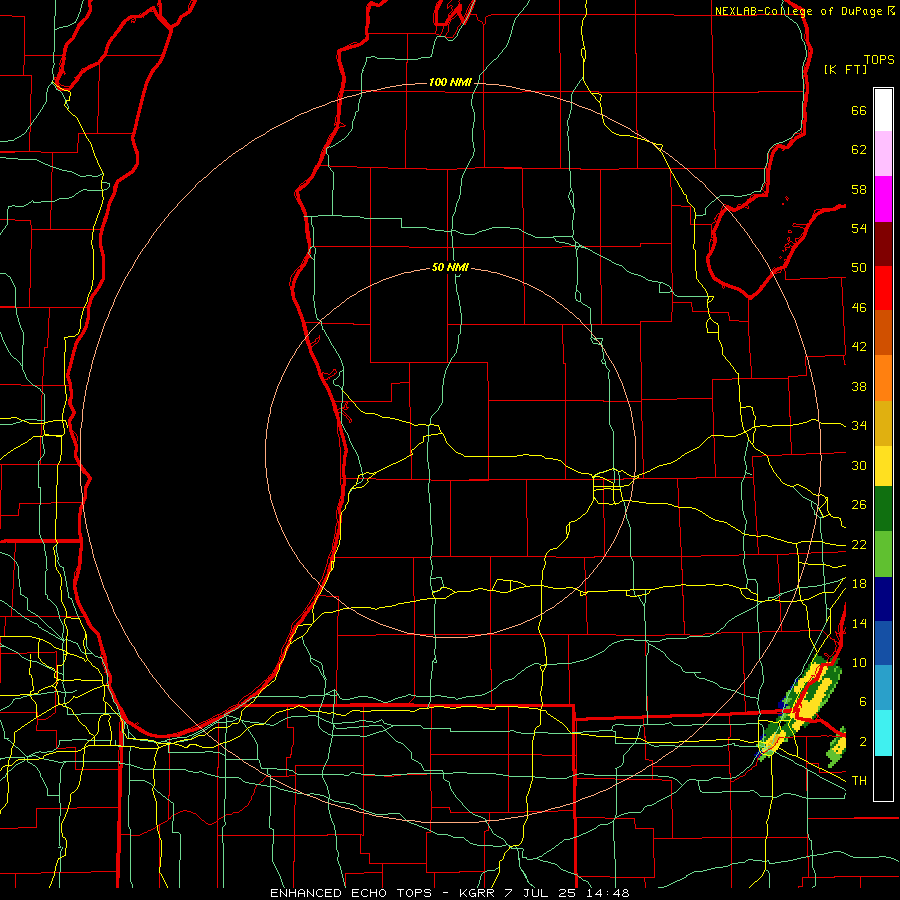
Task: Click the 62 label on the scale
Action: tap(859, 150)
